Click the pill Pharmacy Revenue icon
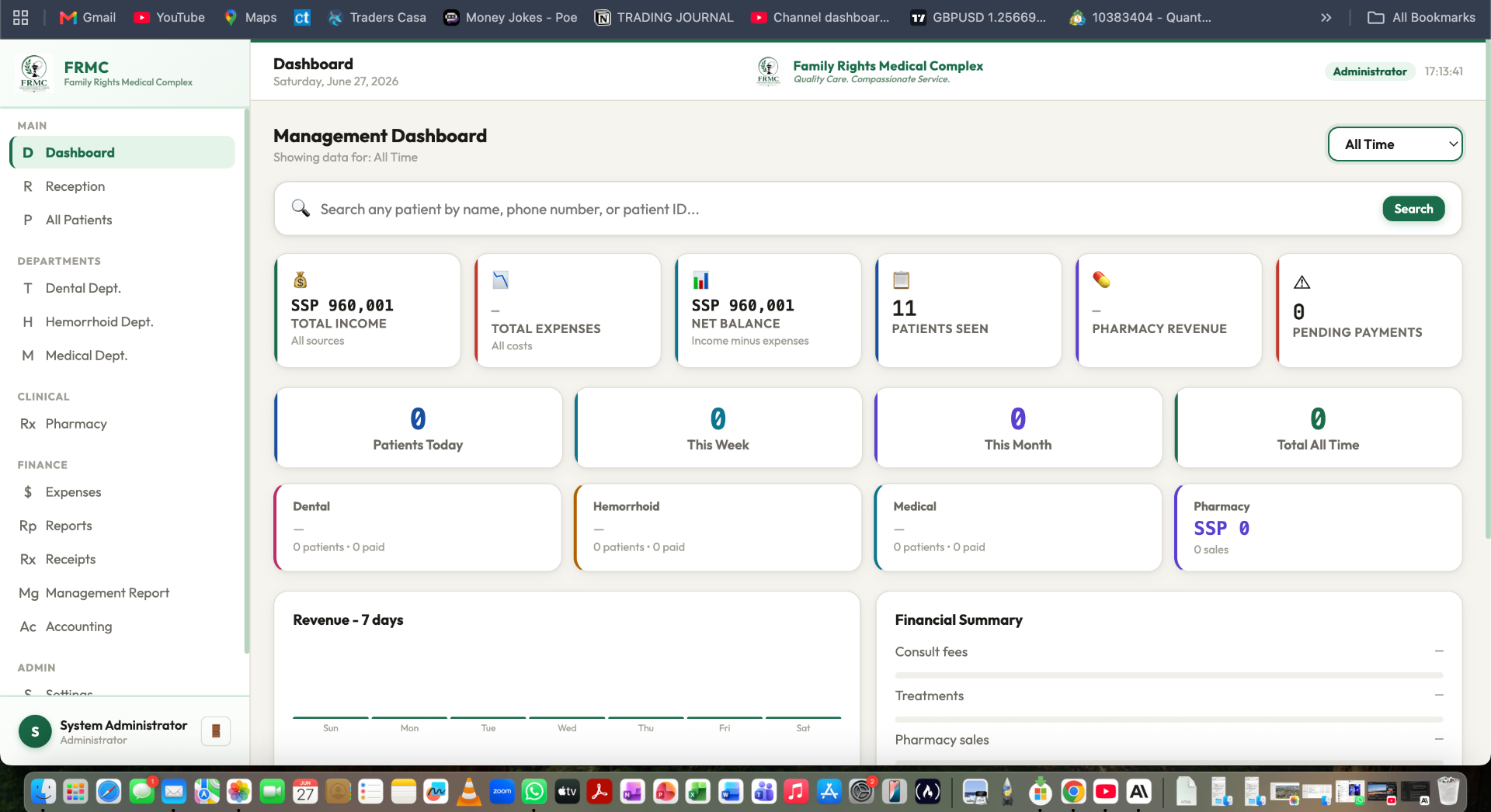The width and height of the screenshot is (1491, 812). (1101, 279)
